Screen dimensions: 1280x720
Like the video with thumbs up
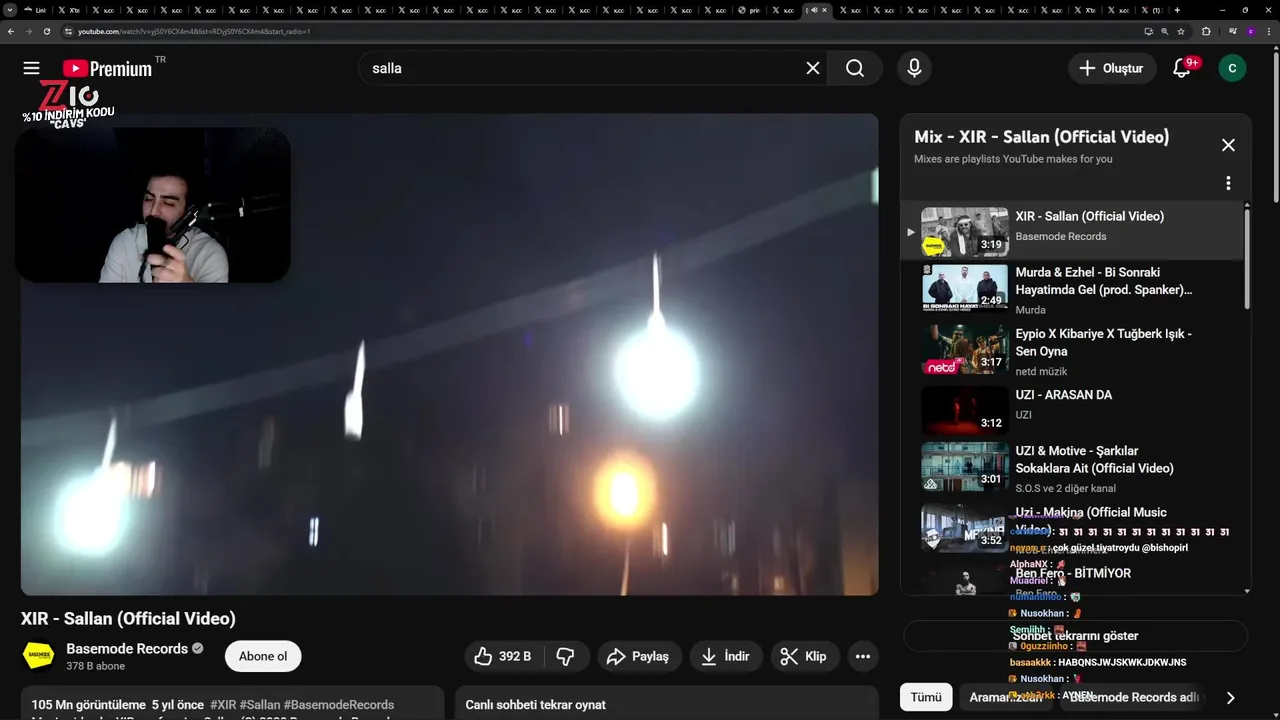click(x=504, y=656)
